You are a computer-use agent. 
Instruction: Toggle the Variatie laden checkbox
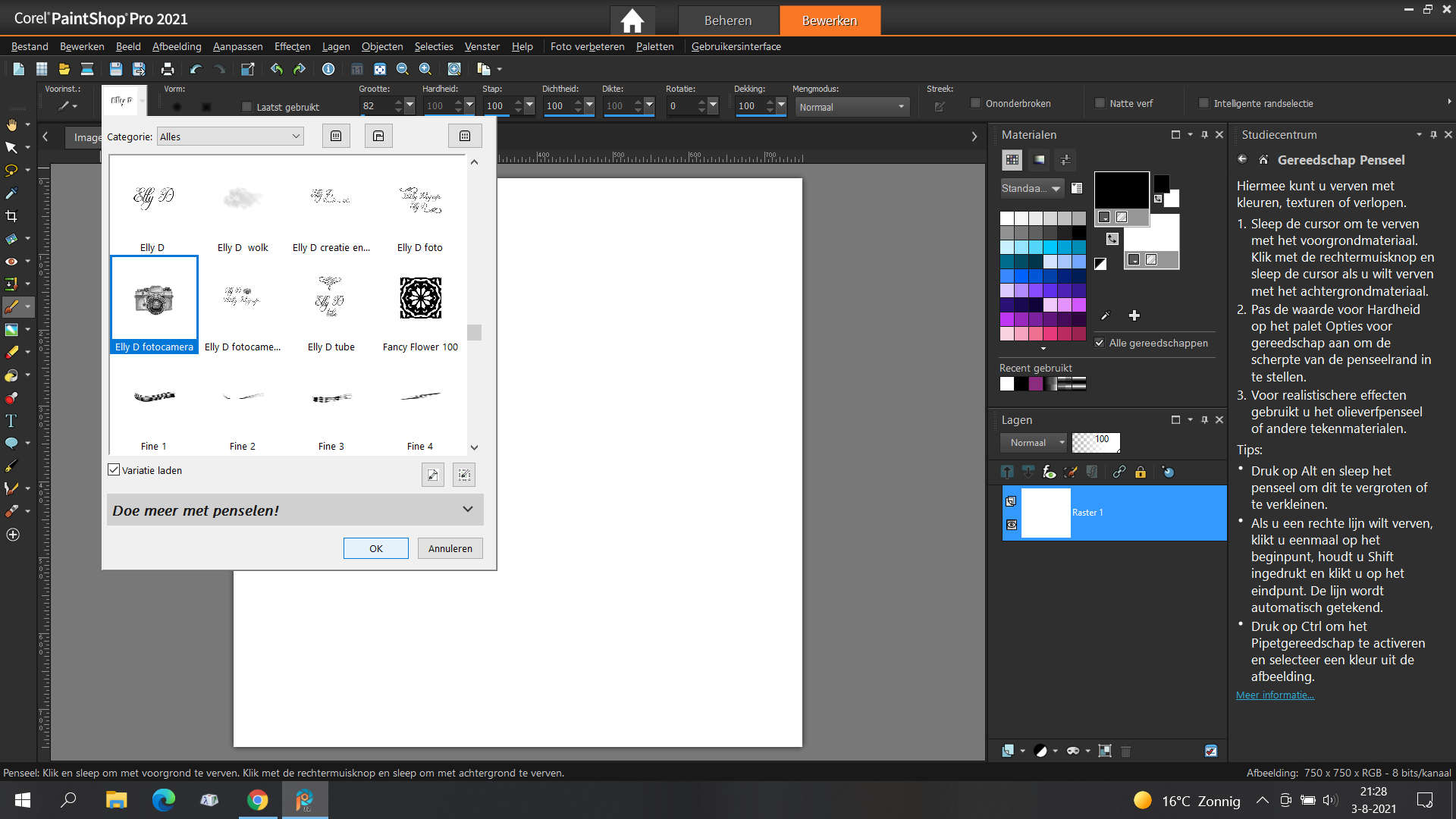tap(114, 470)
